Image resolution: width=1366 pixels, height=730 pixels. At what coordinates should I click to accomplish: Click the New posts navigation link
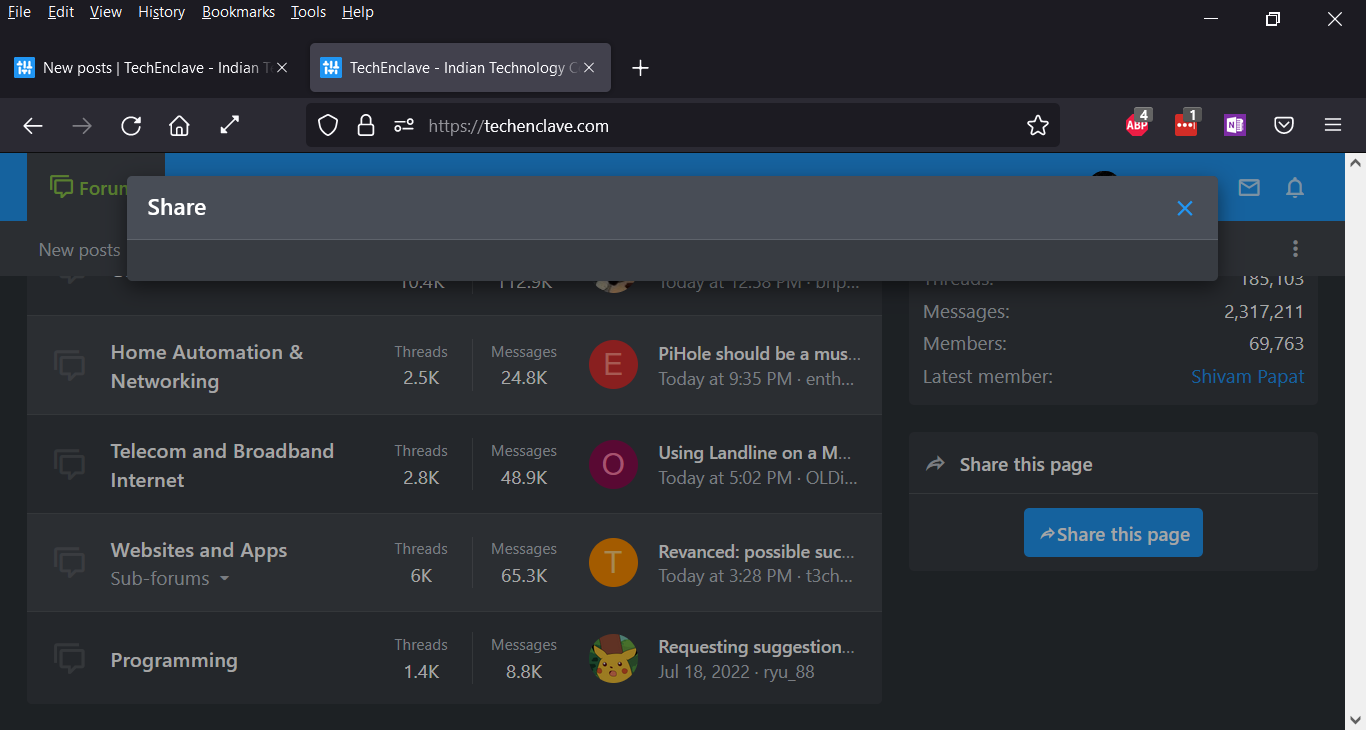[x=79, y=250]
